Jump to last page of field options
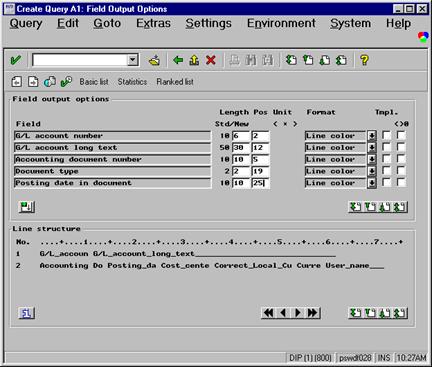432x367 pixels. coord(400,207)
